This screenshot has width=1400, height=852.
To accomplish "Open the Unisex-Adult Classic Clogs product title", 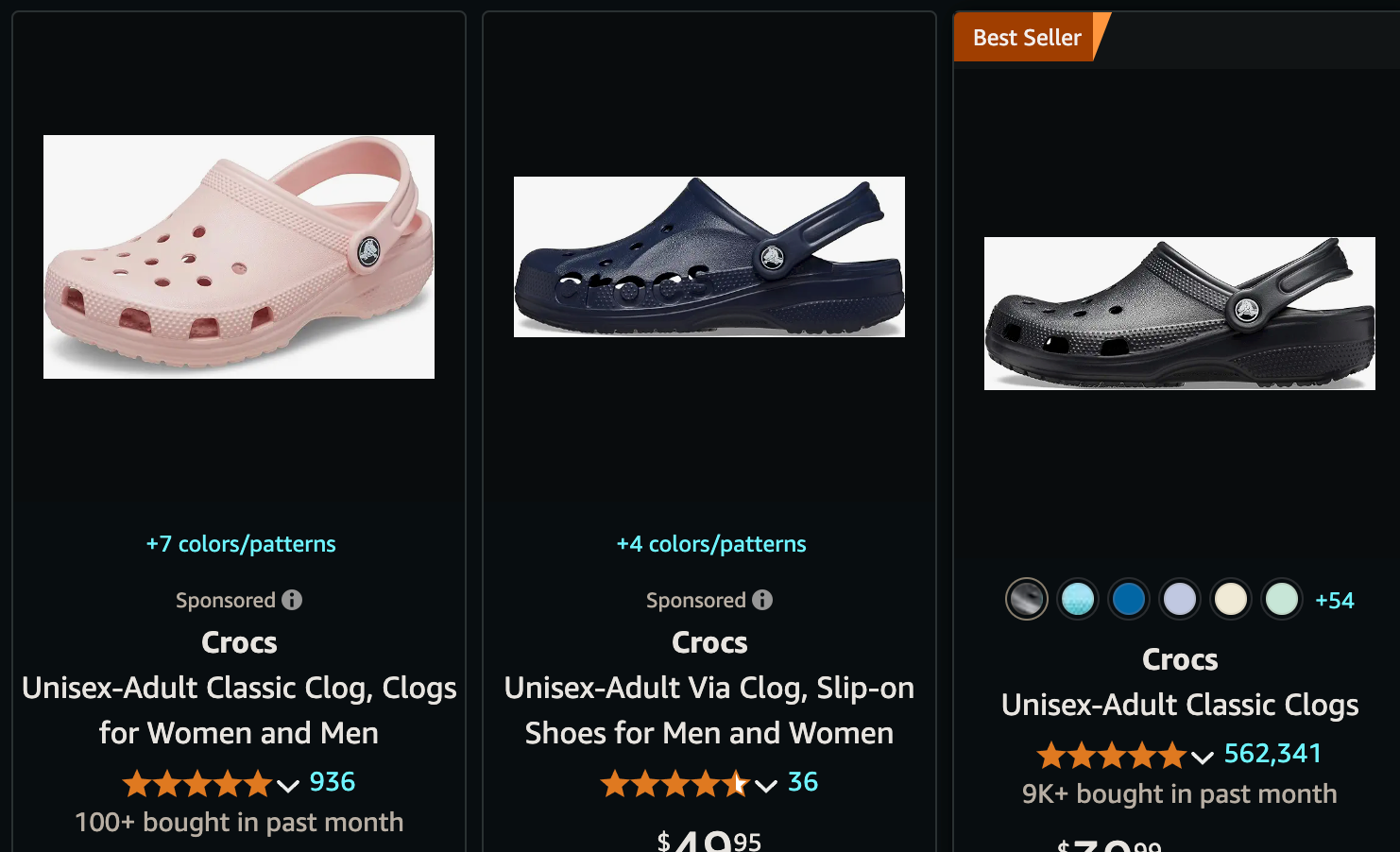I will [x=1179, y=705].
